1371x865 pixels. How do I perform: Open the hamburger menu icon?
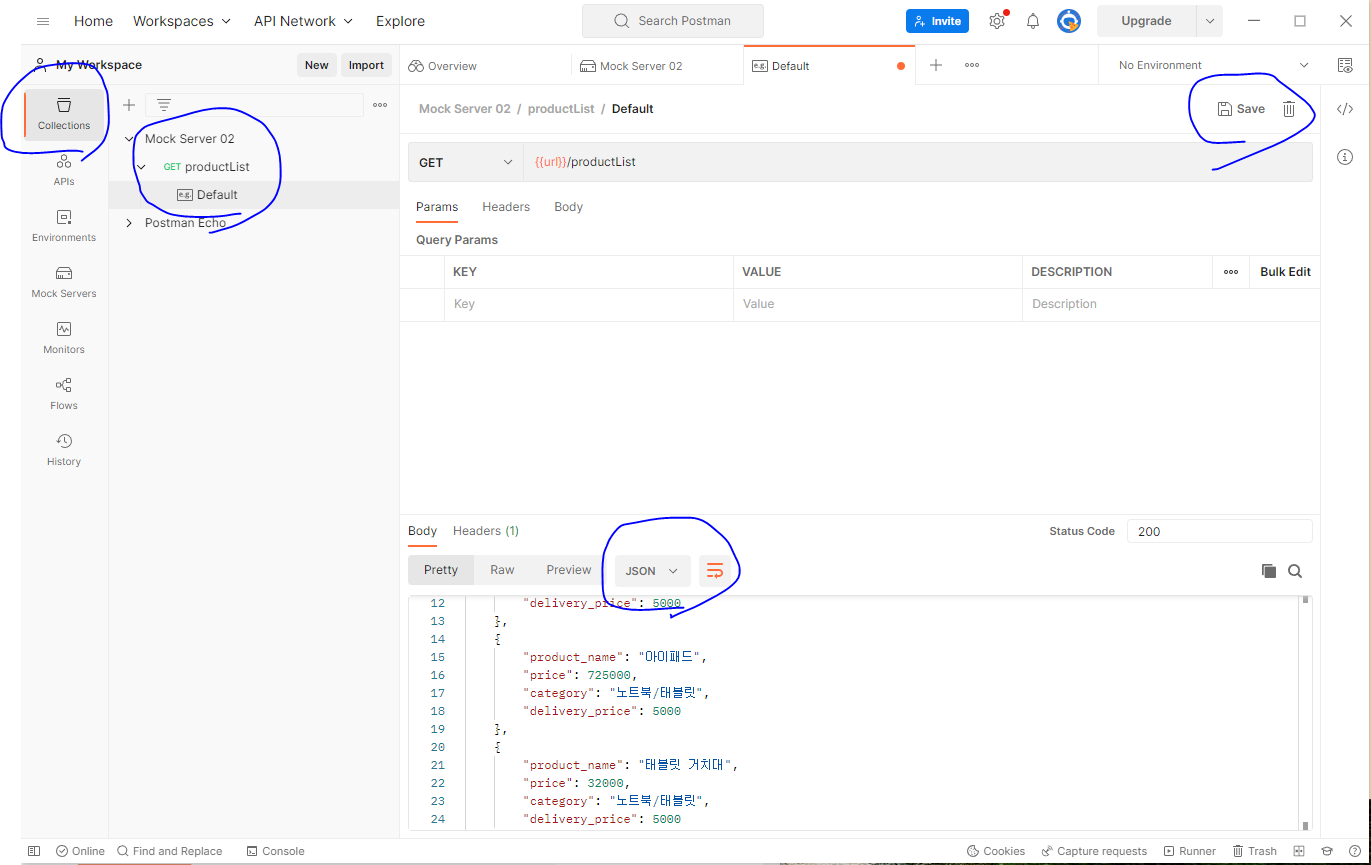[43, 21]
